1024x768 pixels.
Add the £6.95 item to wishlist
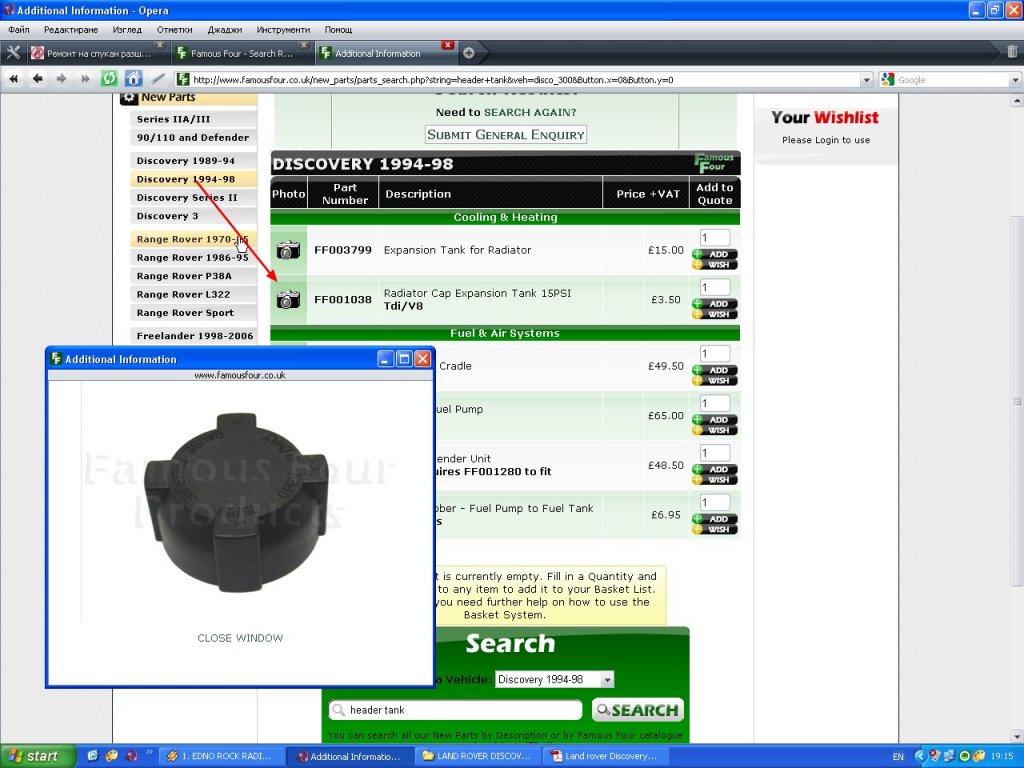pyautogui.click(x=714, y=530)
